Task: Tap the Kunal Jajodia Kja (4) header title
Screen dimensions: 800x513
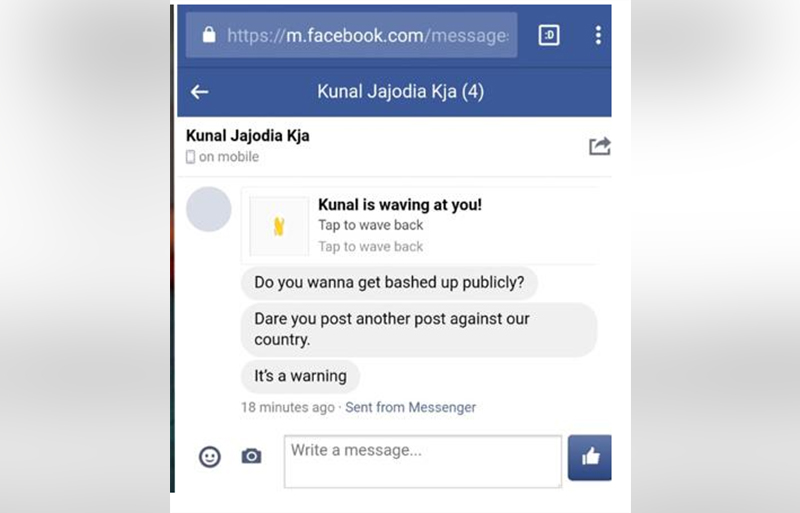Action: [x=401, y=92]
